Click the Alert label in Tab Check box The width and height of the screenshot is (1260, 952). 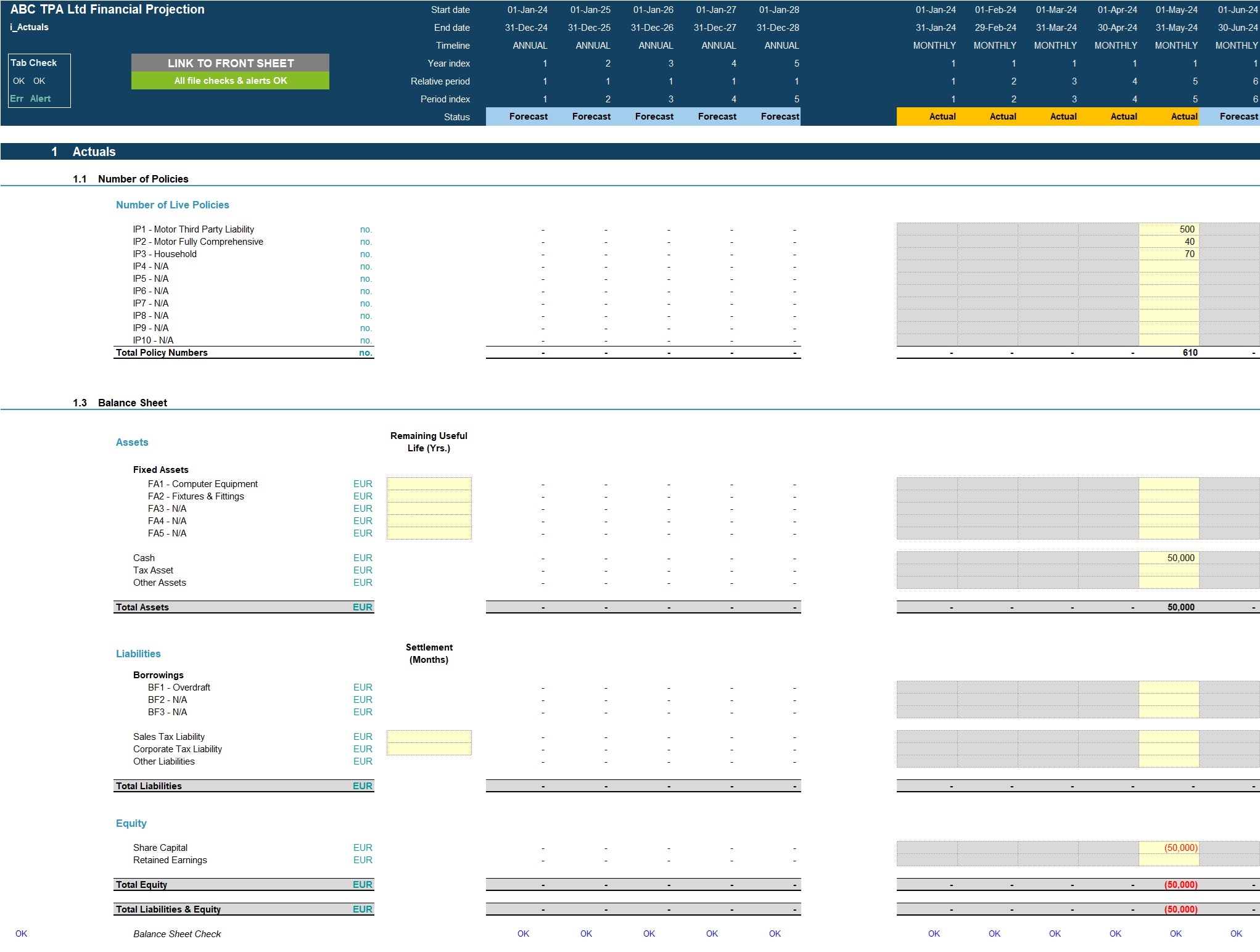point(41,99)
